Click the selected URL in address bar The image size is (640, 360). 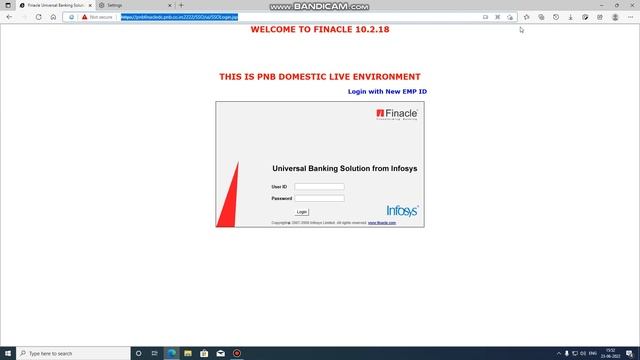tap(179, 17)
